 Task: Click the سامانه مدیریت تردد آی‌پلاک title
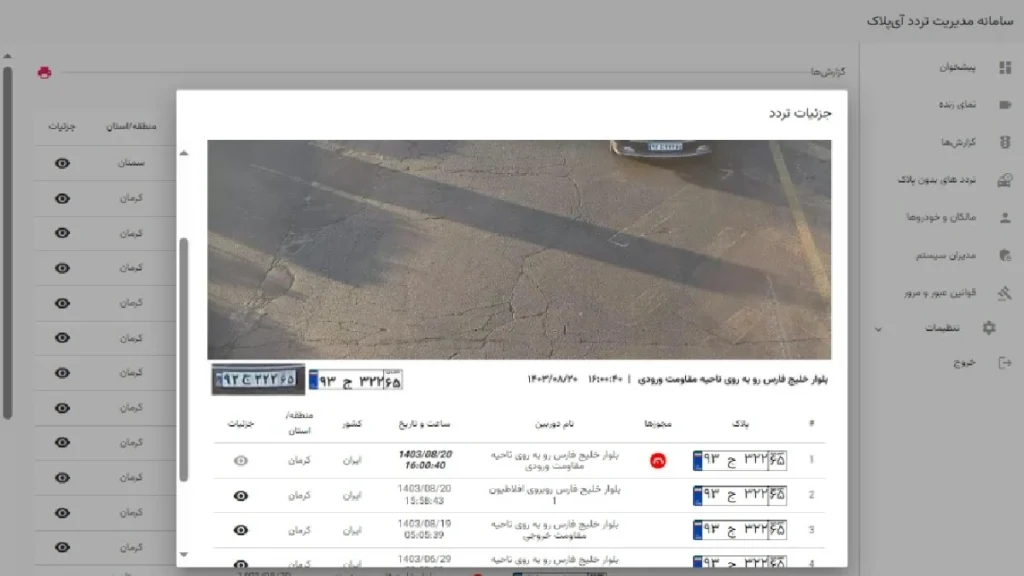tap(940, 21)
